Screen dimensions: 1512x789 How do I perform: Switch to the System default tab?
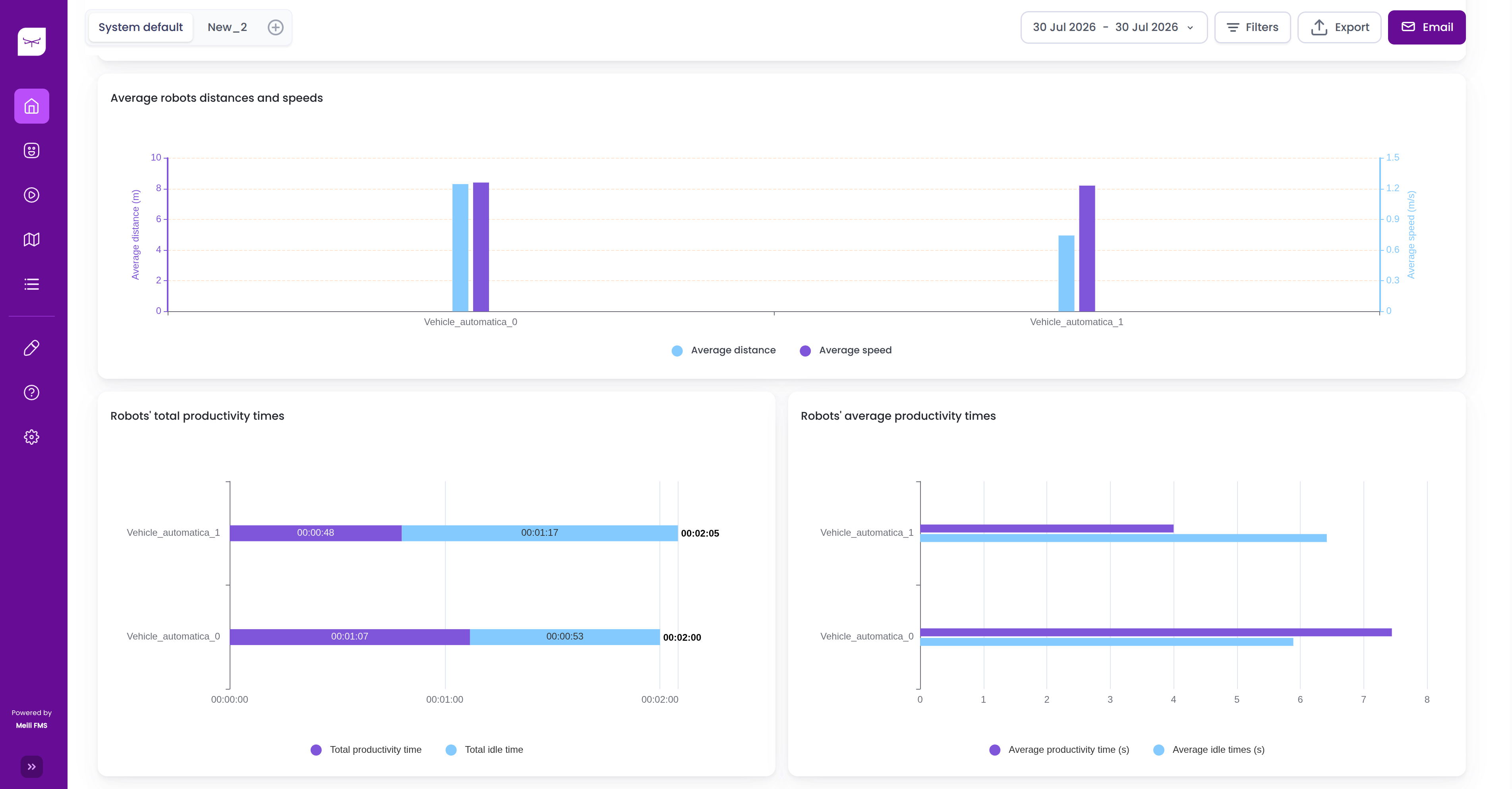pos(140,27)
